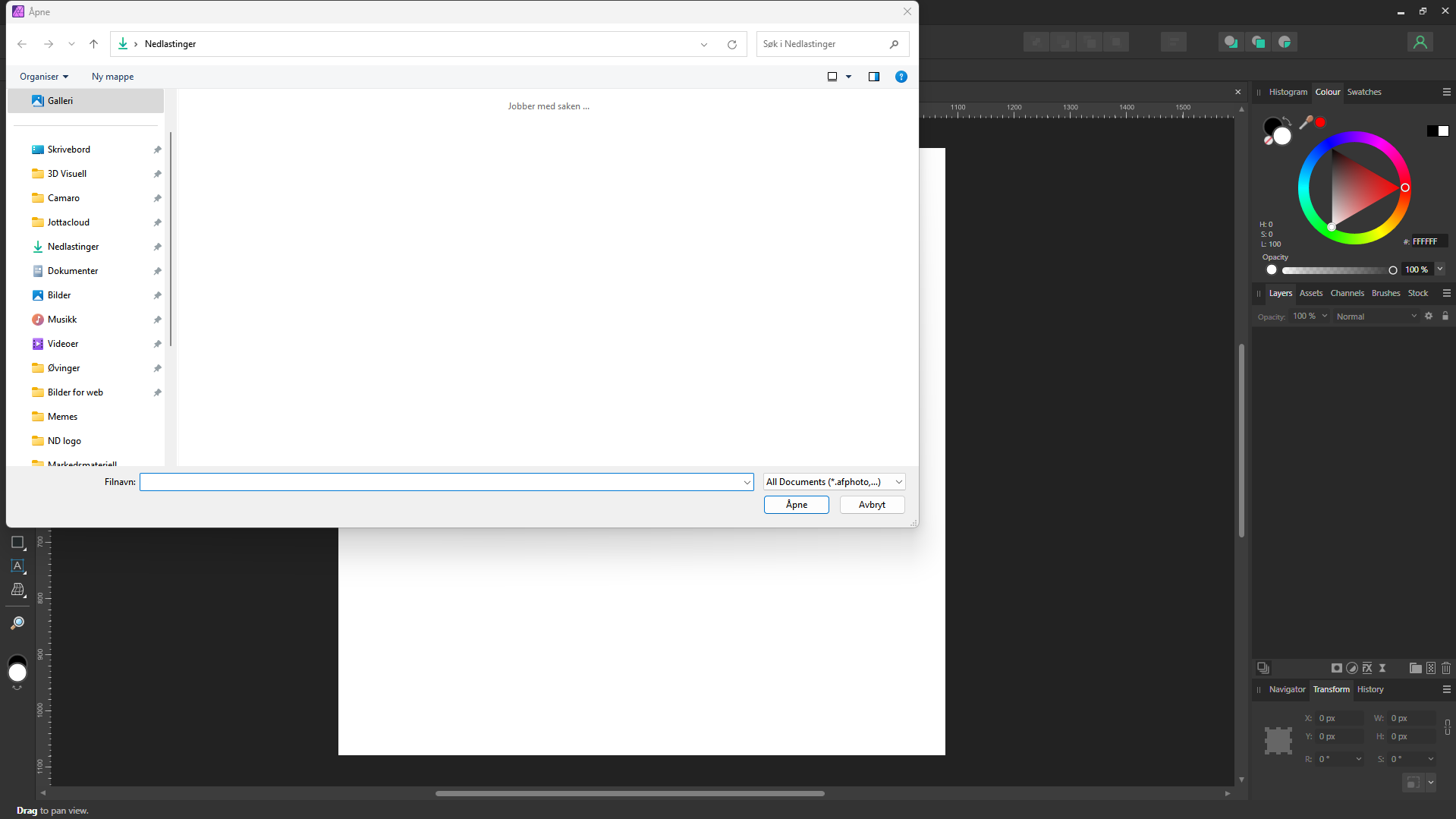Delete layer with the trash icon
Image resolution: width=1456 pixels, height=819 pixels.
point(1446,668)
